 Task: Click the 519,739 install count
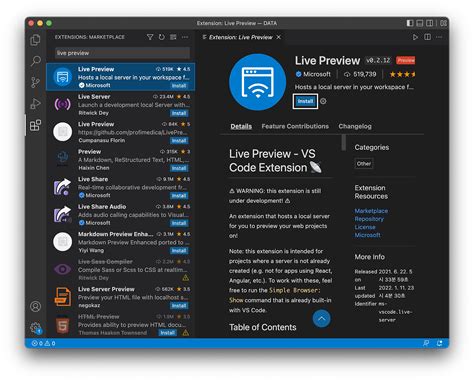point(365,74)
